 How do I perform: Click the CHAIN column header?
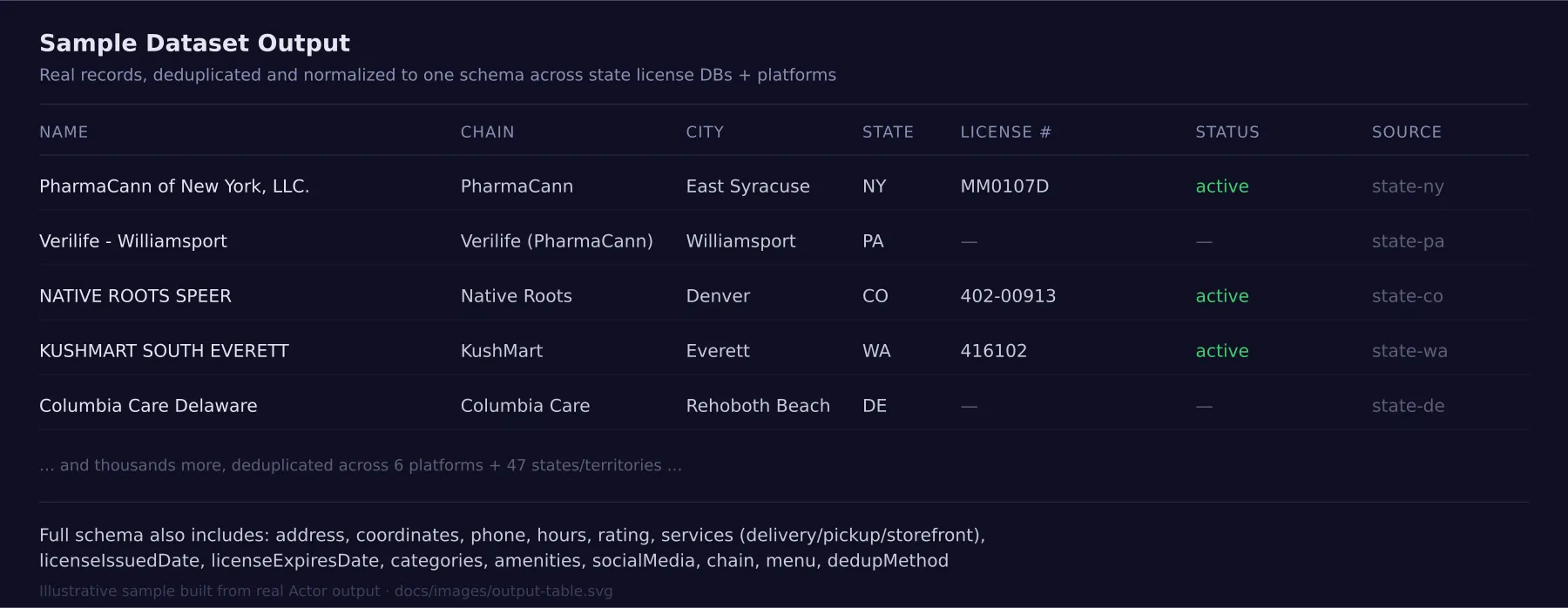click(x=487, y=132)
